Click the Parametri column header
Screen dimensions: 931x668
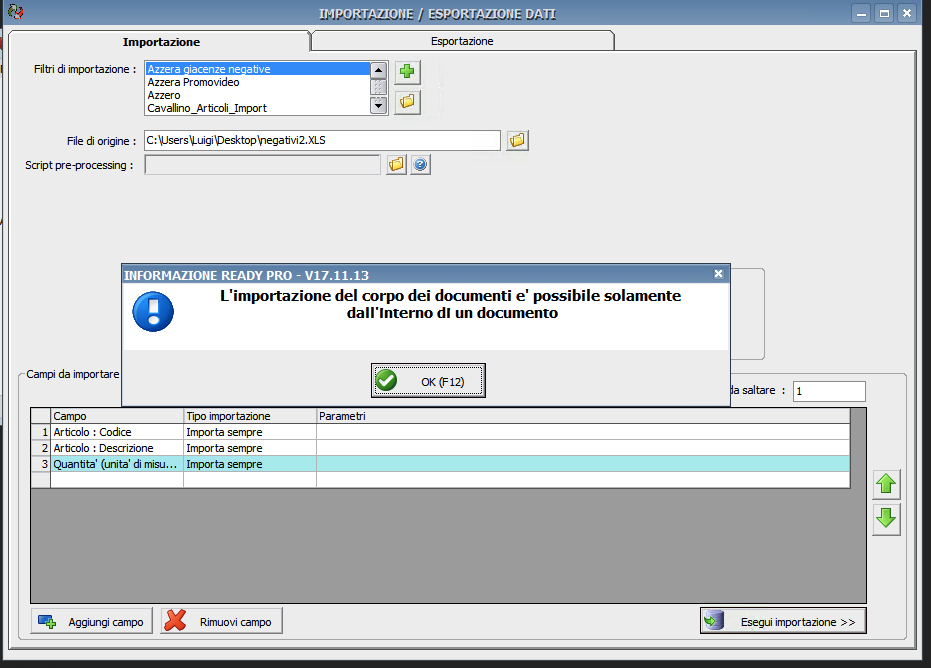(x=583, y=416)
